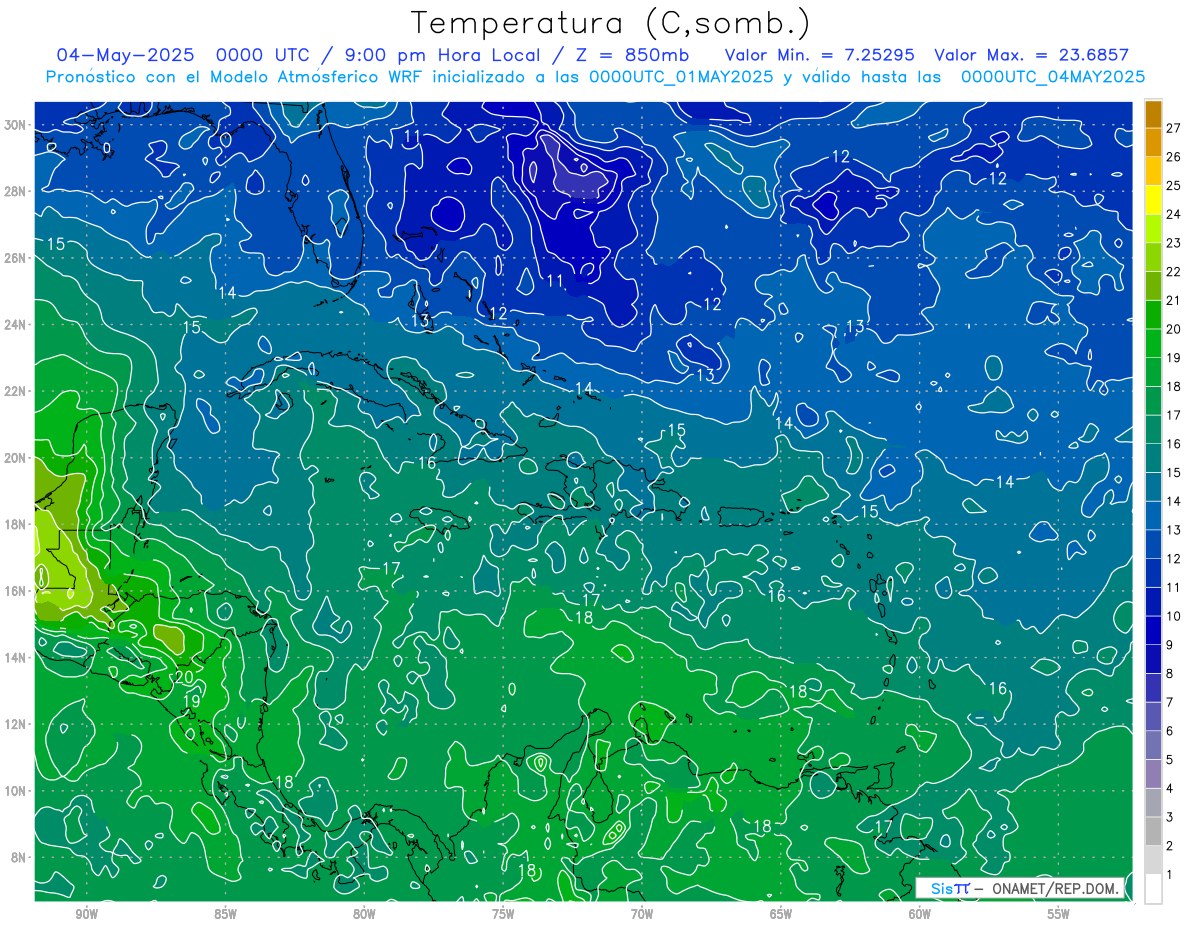The width and height of the screenshot is (1200, 927).
Task: Click the "12N" latitude axis label
Action: [x=16, y=724]
